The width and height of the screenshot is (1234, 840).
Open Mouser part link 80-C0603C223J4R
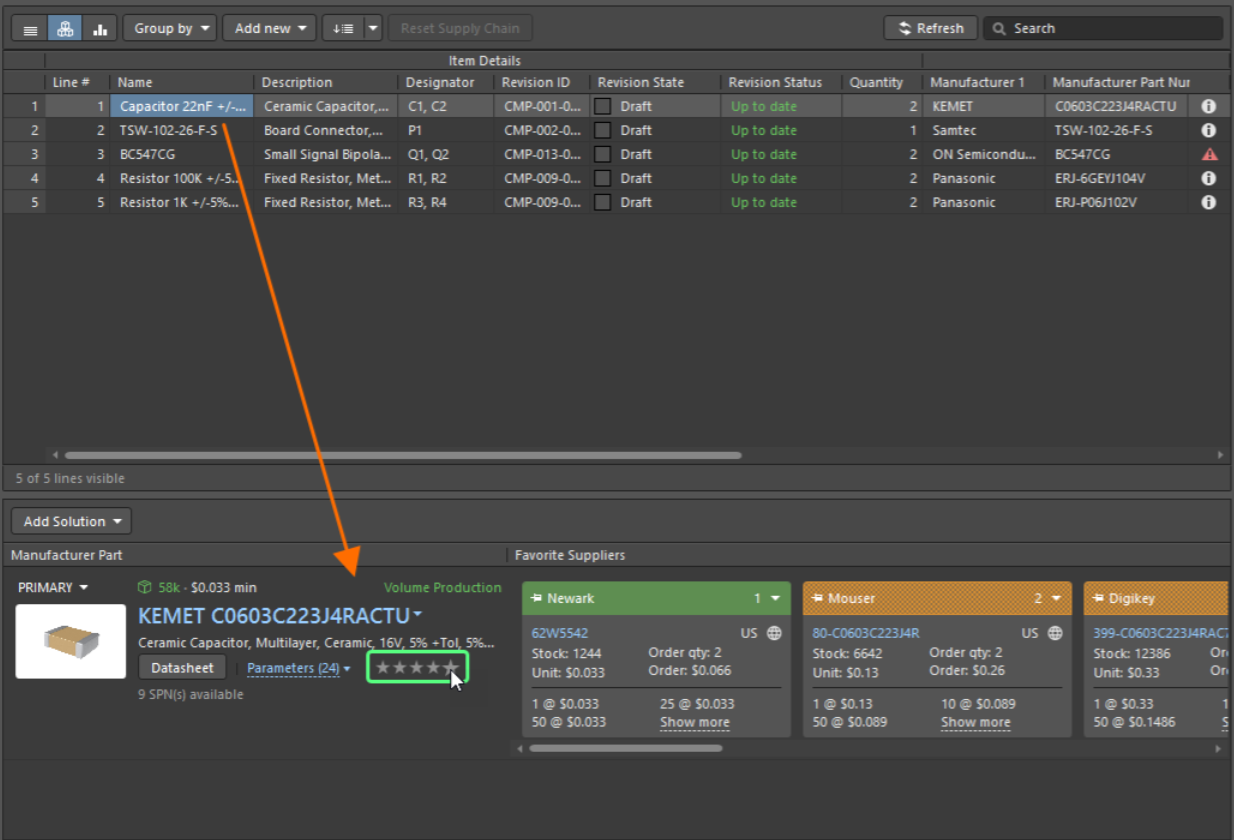coord(866,633)
